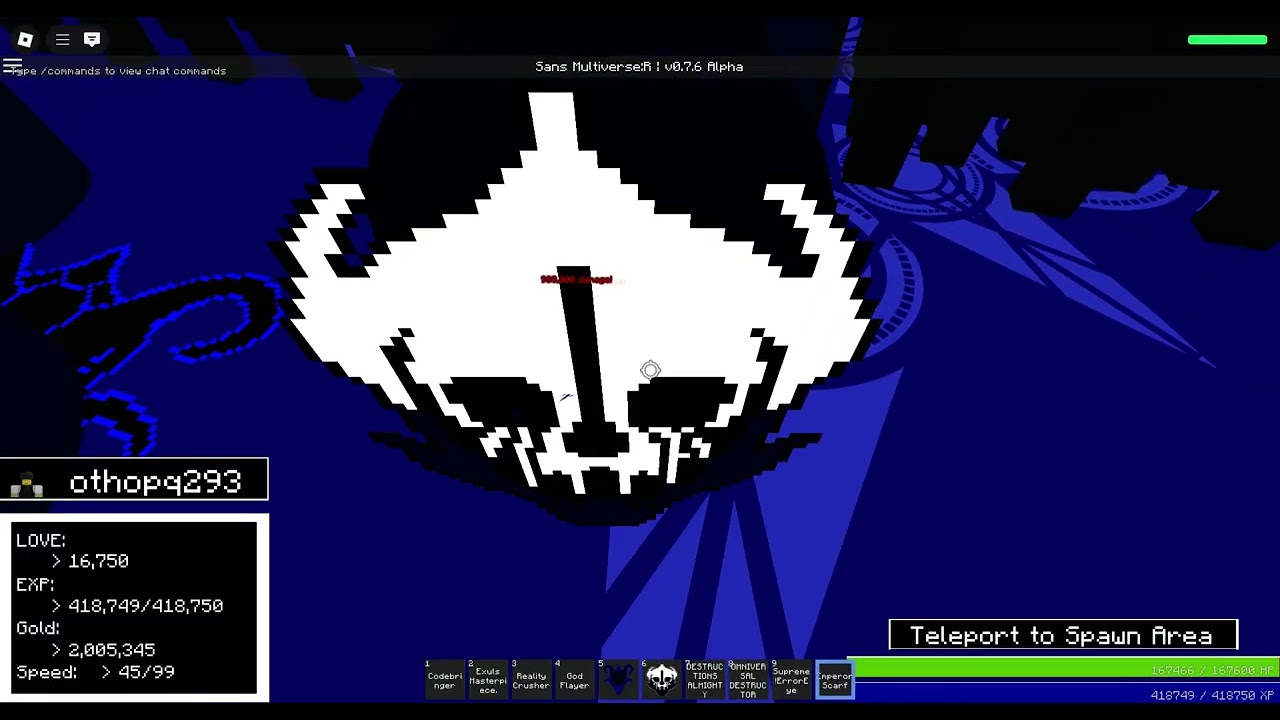Viewport: 1280px width, 720px height.
Task: Equip Destructions Almighty hotbar slot
Action: tap(704, 680)
